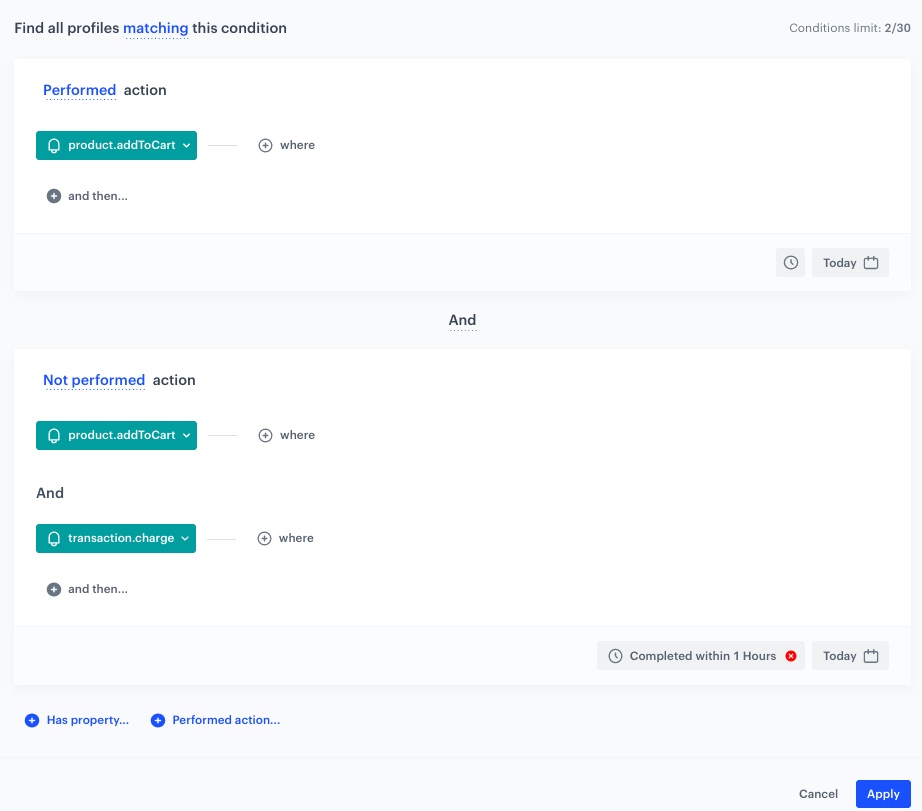
Task: Expand the product.addToCart dropdown in Not performed section
Action: 186,435
